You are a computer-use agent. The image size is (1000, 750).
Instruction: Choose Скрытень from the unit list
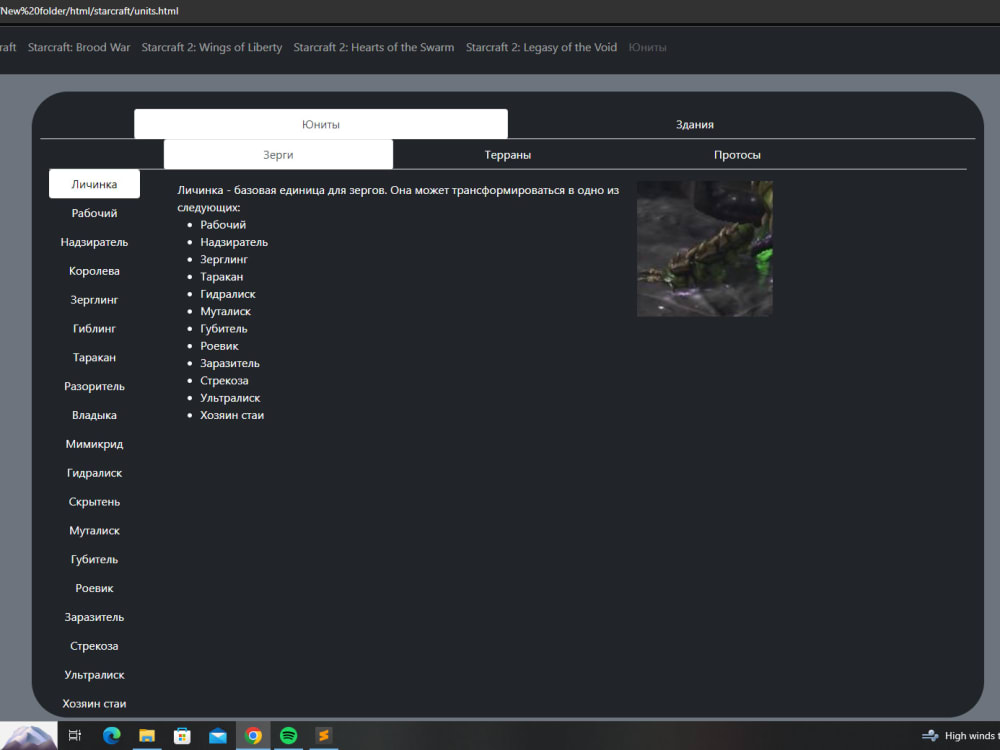tap(94, 501)
